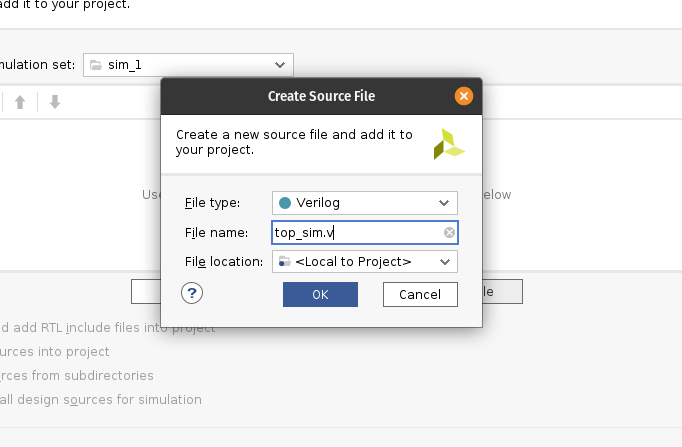
Task: Click the folder icon in File location
Action: [285, 262]
